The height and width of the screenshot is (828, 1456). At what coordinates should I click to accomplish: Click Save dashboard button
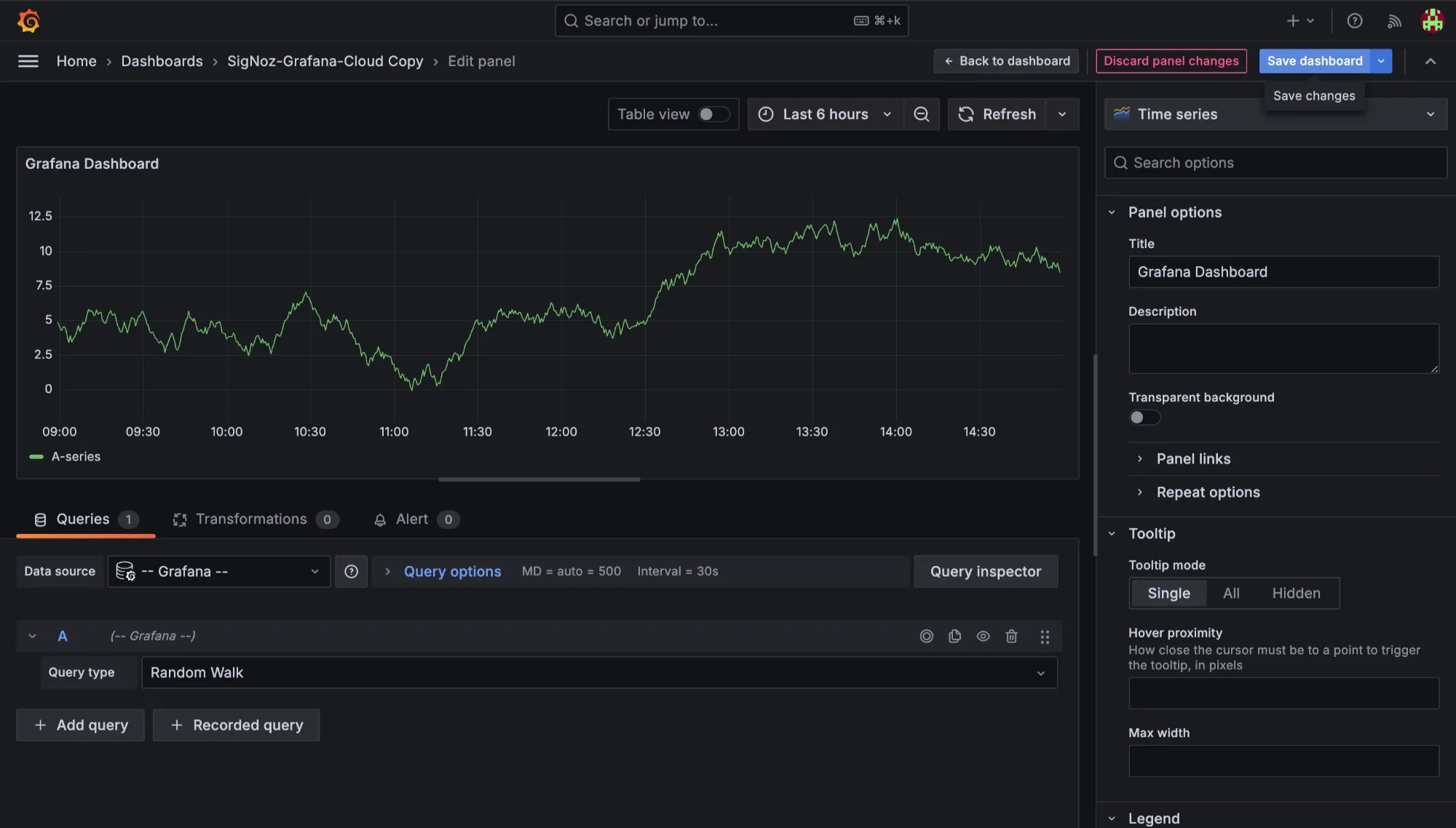click(1315, 61)
